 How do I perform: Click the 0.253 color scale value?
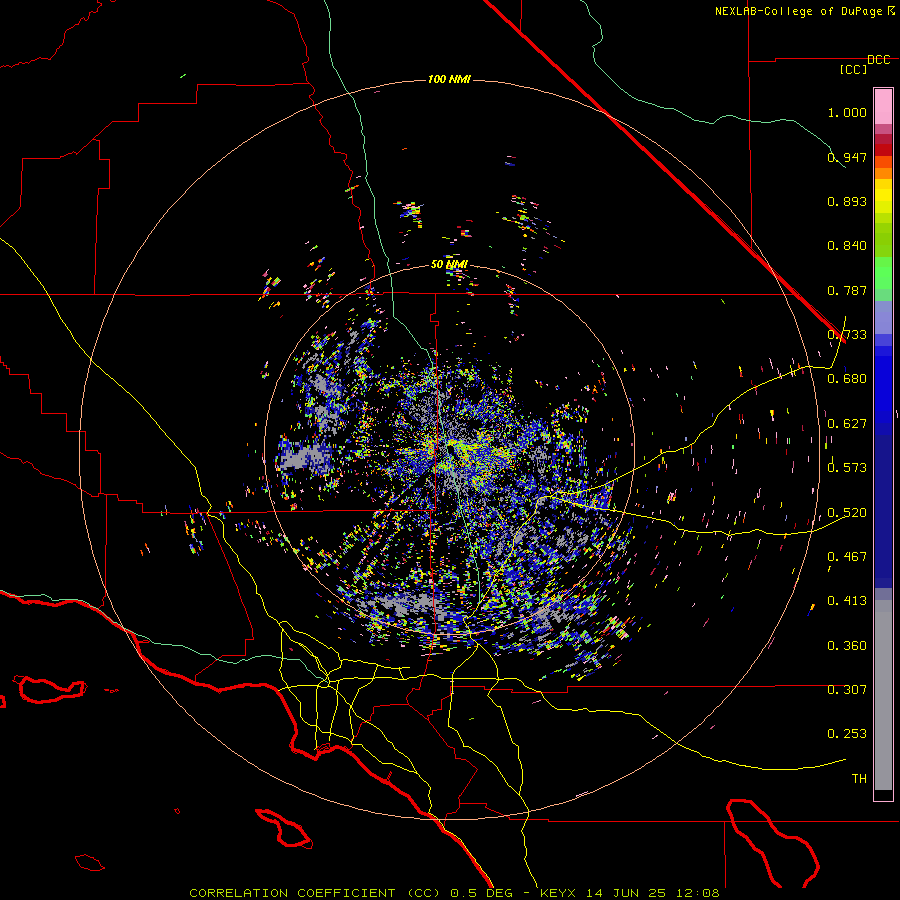(x=847, y=734)
